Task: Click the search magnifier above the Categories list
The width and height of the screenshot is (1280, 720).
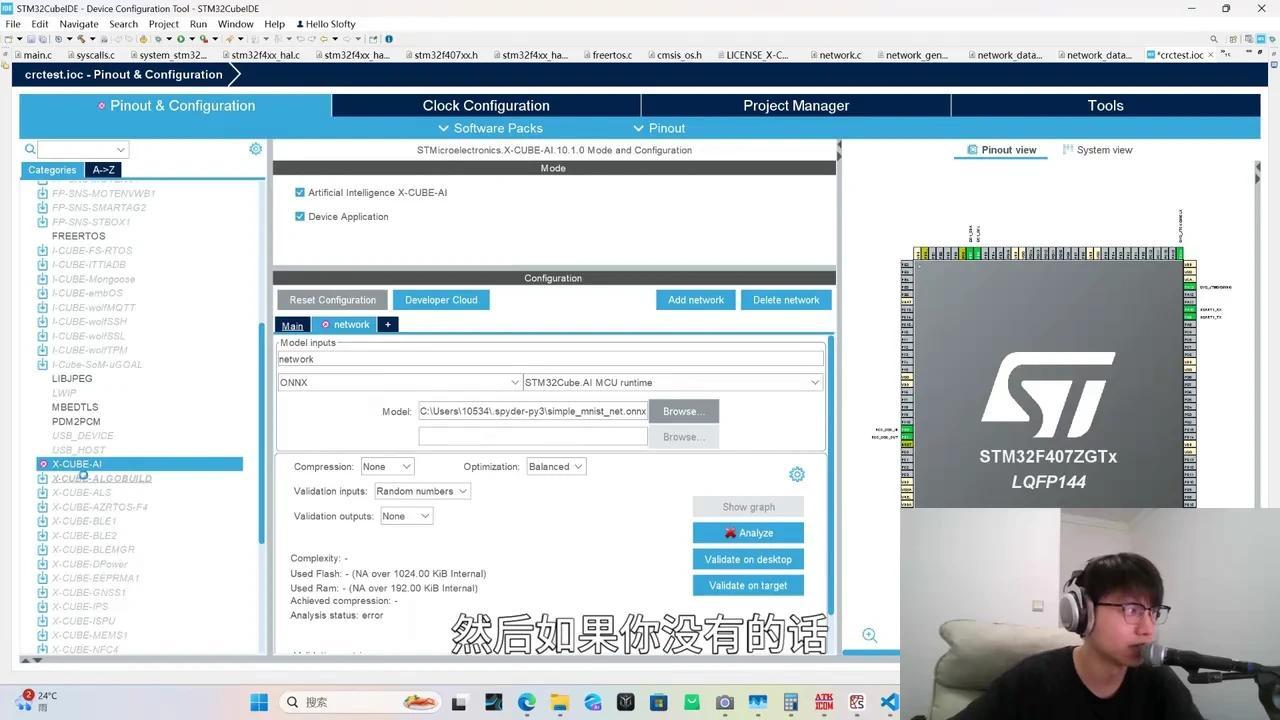Action: pyautogui.click(x=29, y=148)
